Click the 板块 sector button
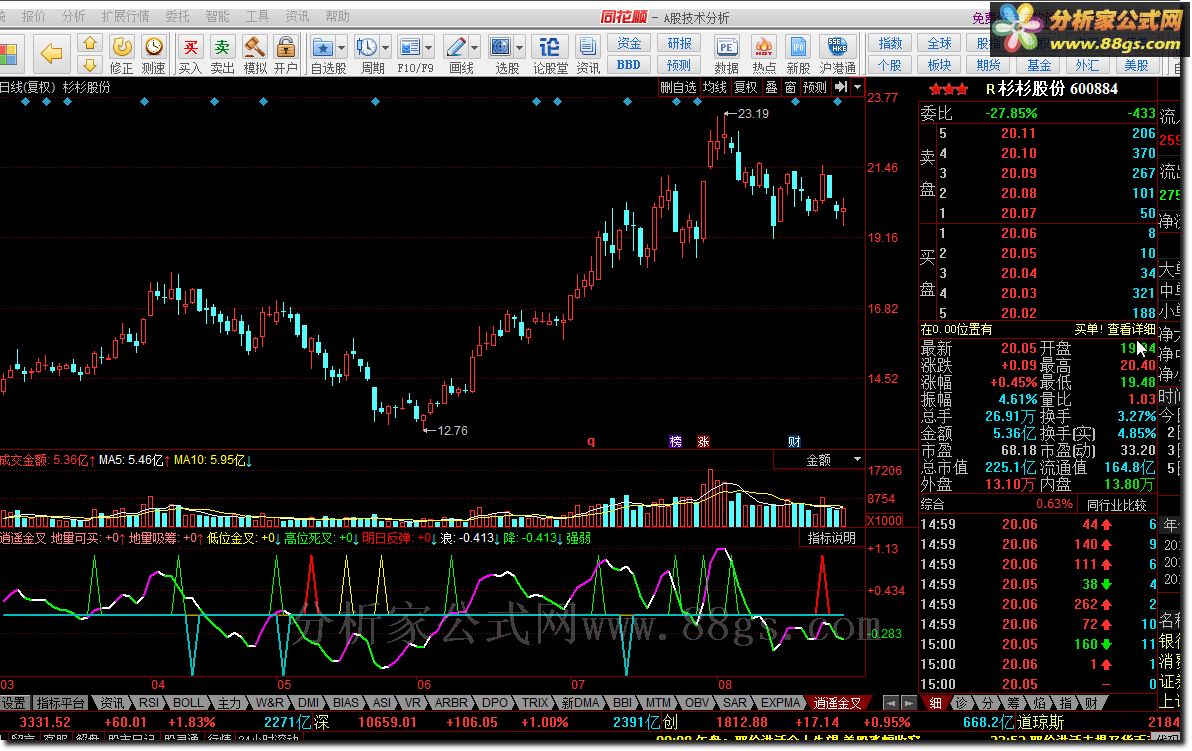The width and height of the screenshot is (1192, 751). pyautogui.click(x=939, y=65)
